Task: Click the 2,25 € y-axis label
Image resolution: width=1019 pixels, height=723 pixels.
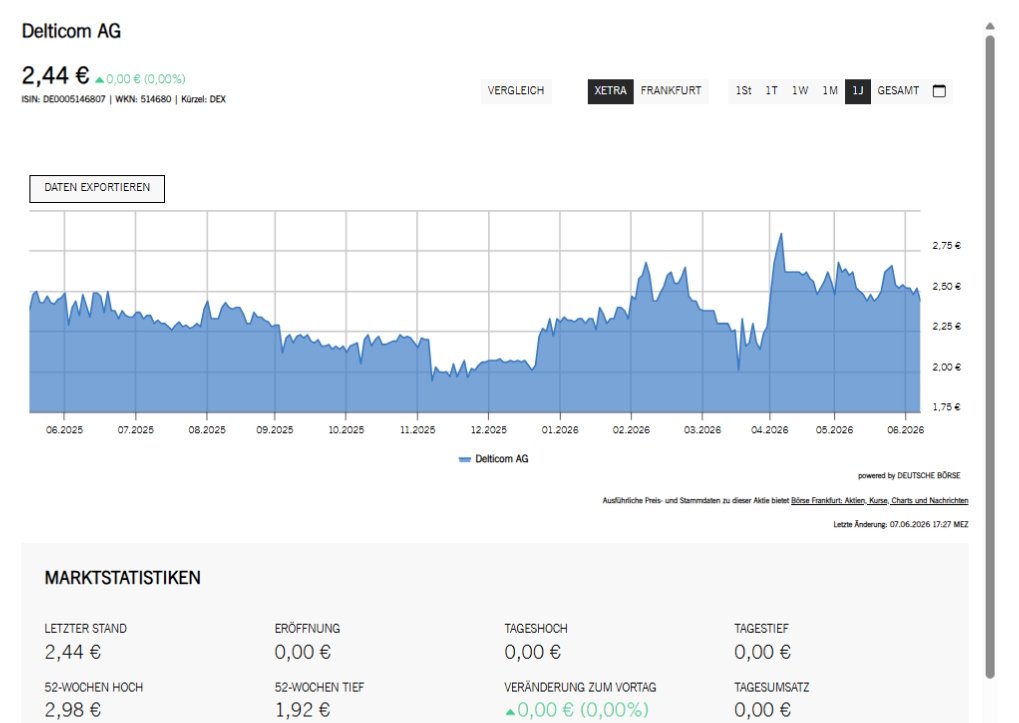Action: 946,327
